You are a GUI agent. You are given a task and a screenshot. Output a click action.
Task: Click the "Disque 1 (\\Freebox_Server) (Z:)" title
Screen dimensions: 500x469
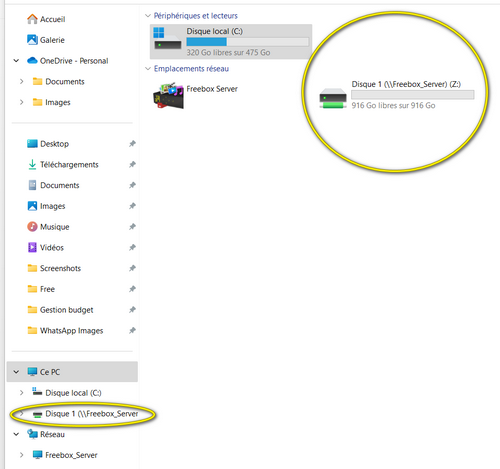[406, 84]
